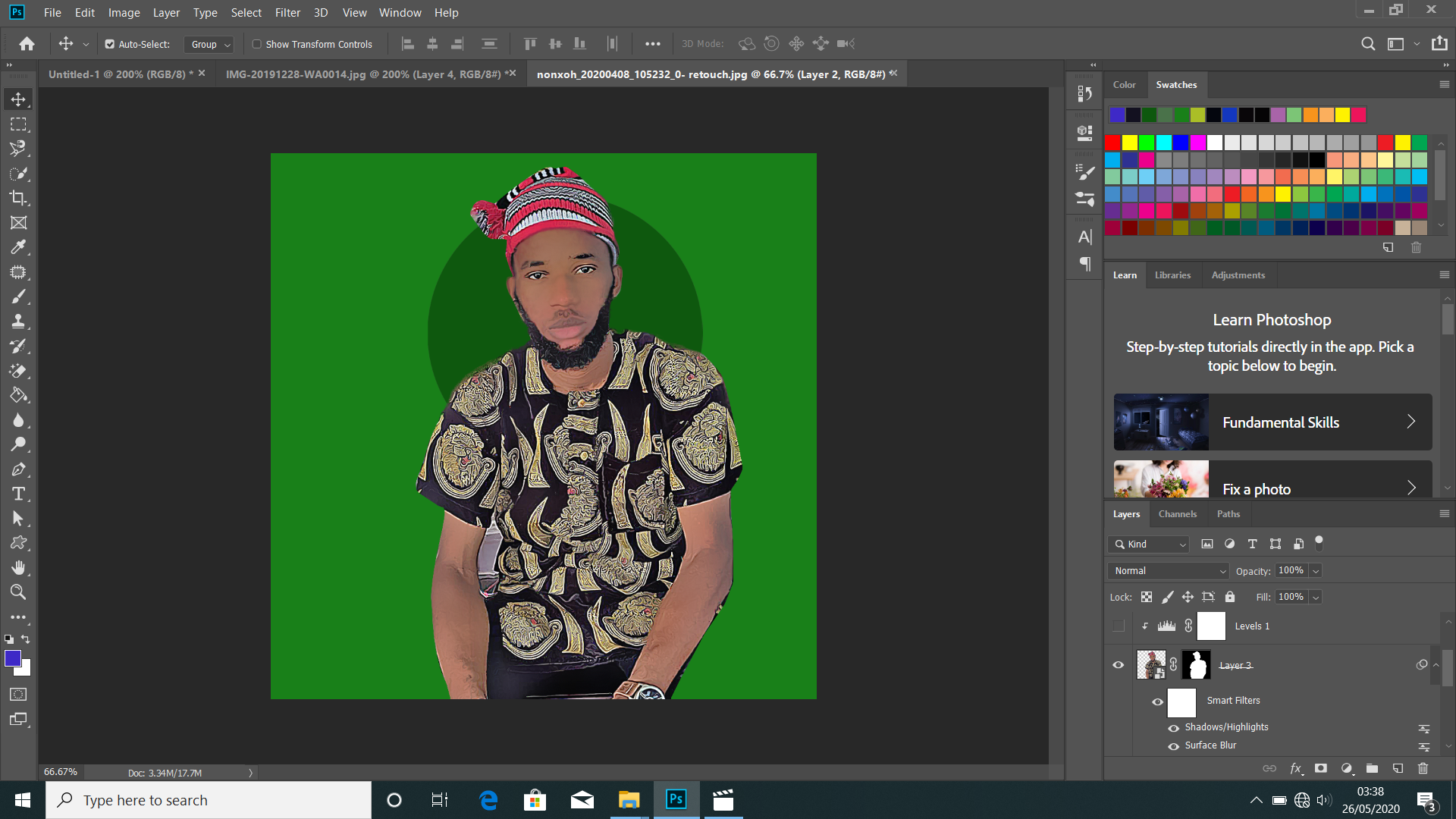Open the Character panel icon
The width and height of the screenshot is (1456, 819).
(1084, 237)
